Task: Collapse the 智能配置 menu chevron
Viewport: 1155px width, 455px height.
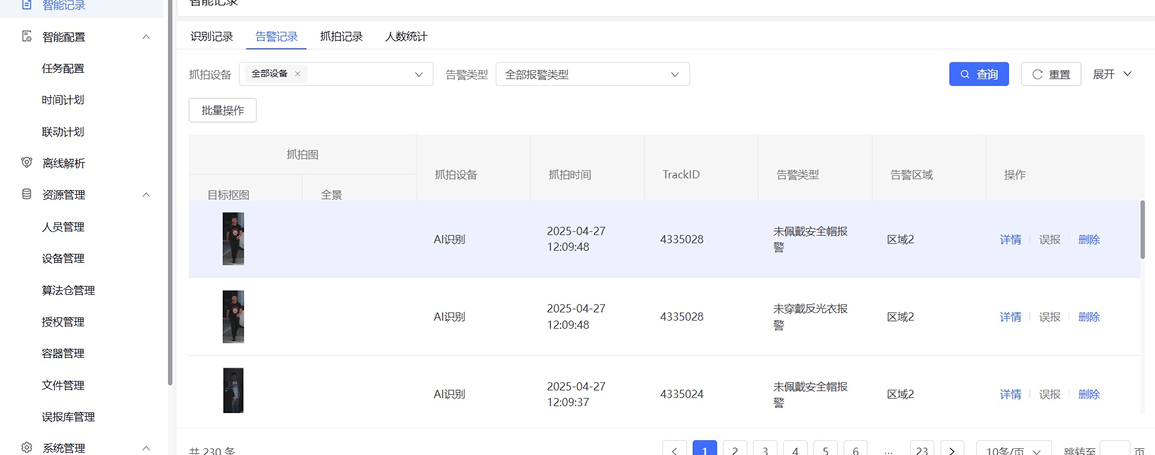Action: coord(147,37)
